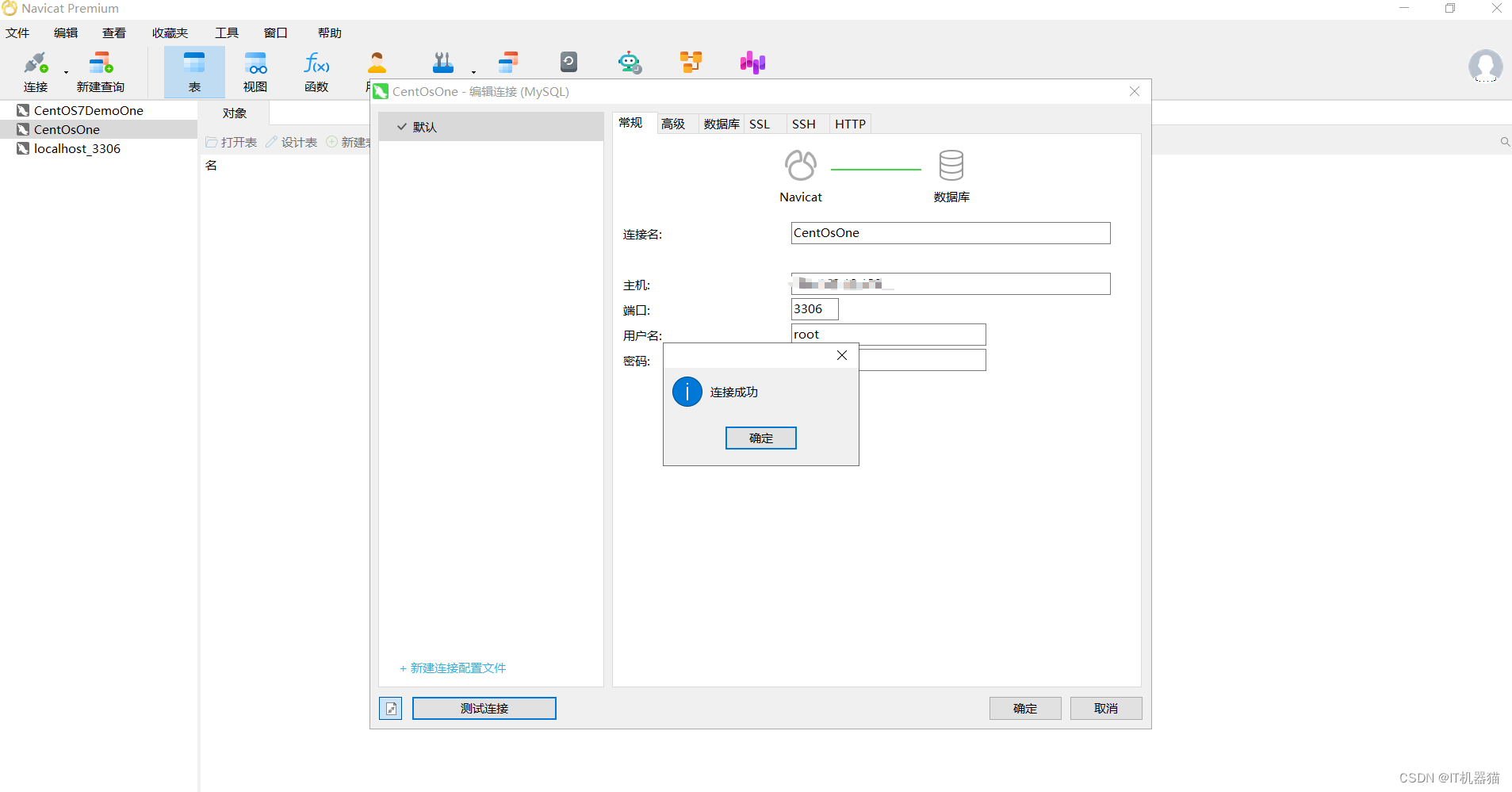This screenshot has width=1512, height=792.
Task: Click 新建连接配置文件 link
Action: tap(453, 668)
